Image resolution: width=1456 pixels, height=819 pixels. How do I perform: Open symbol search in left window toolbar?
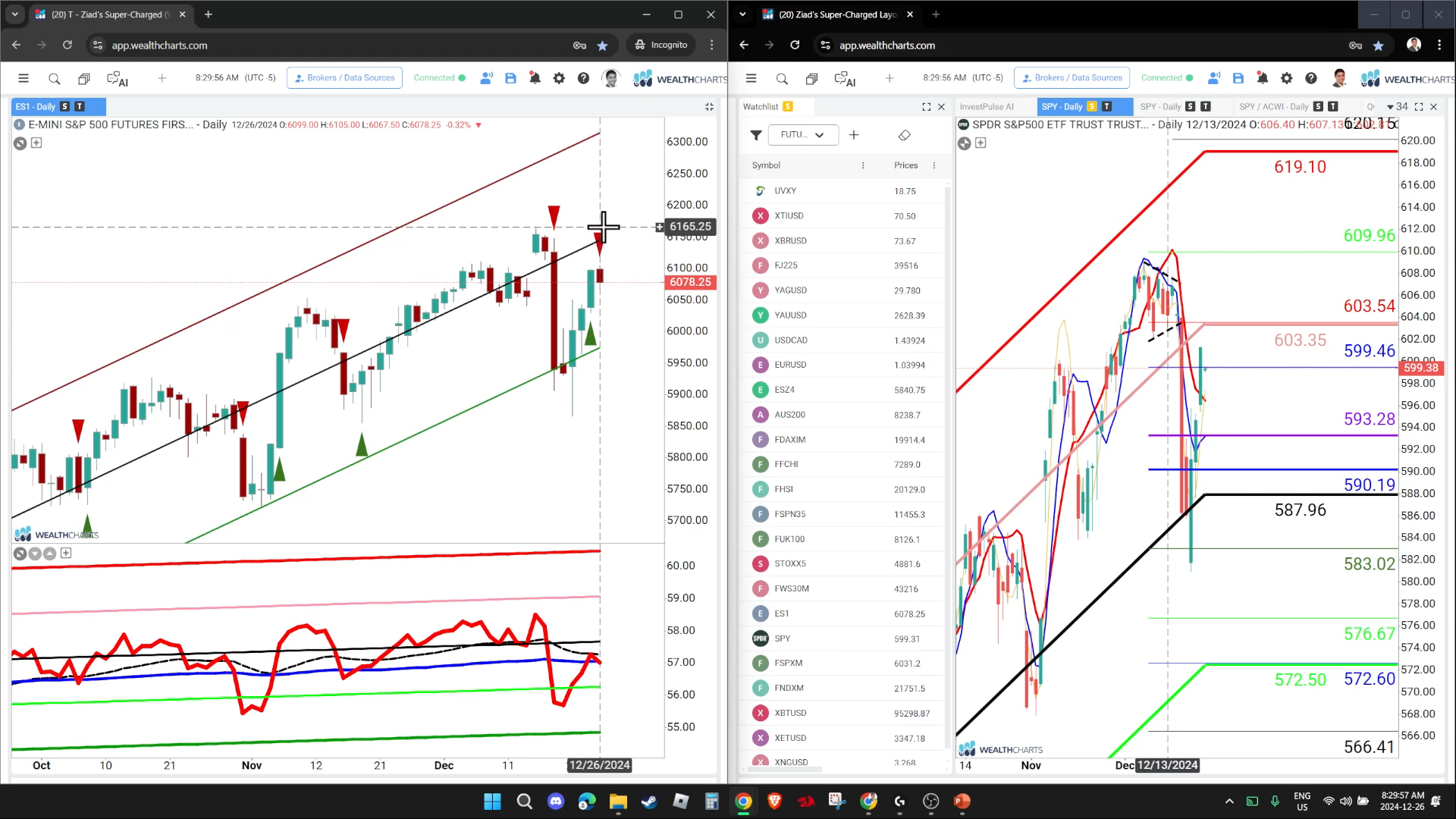pyautogui.click(x=54, y=78)
